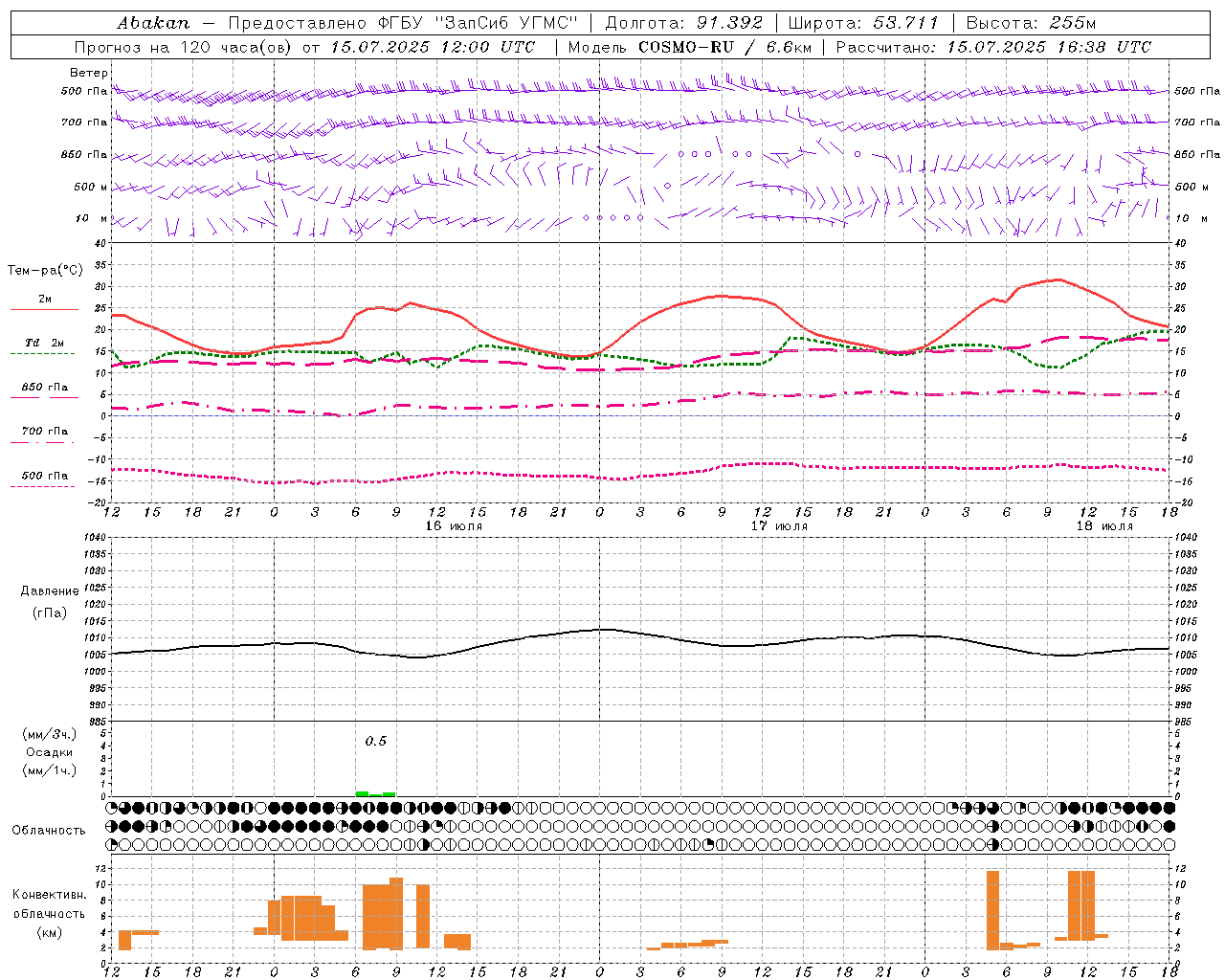Click the "Осадки" precipitation label
1225x980 pixels.
(50, 752)
